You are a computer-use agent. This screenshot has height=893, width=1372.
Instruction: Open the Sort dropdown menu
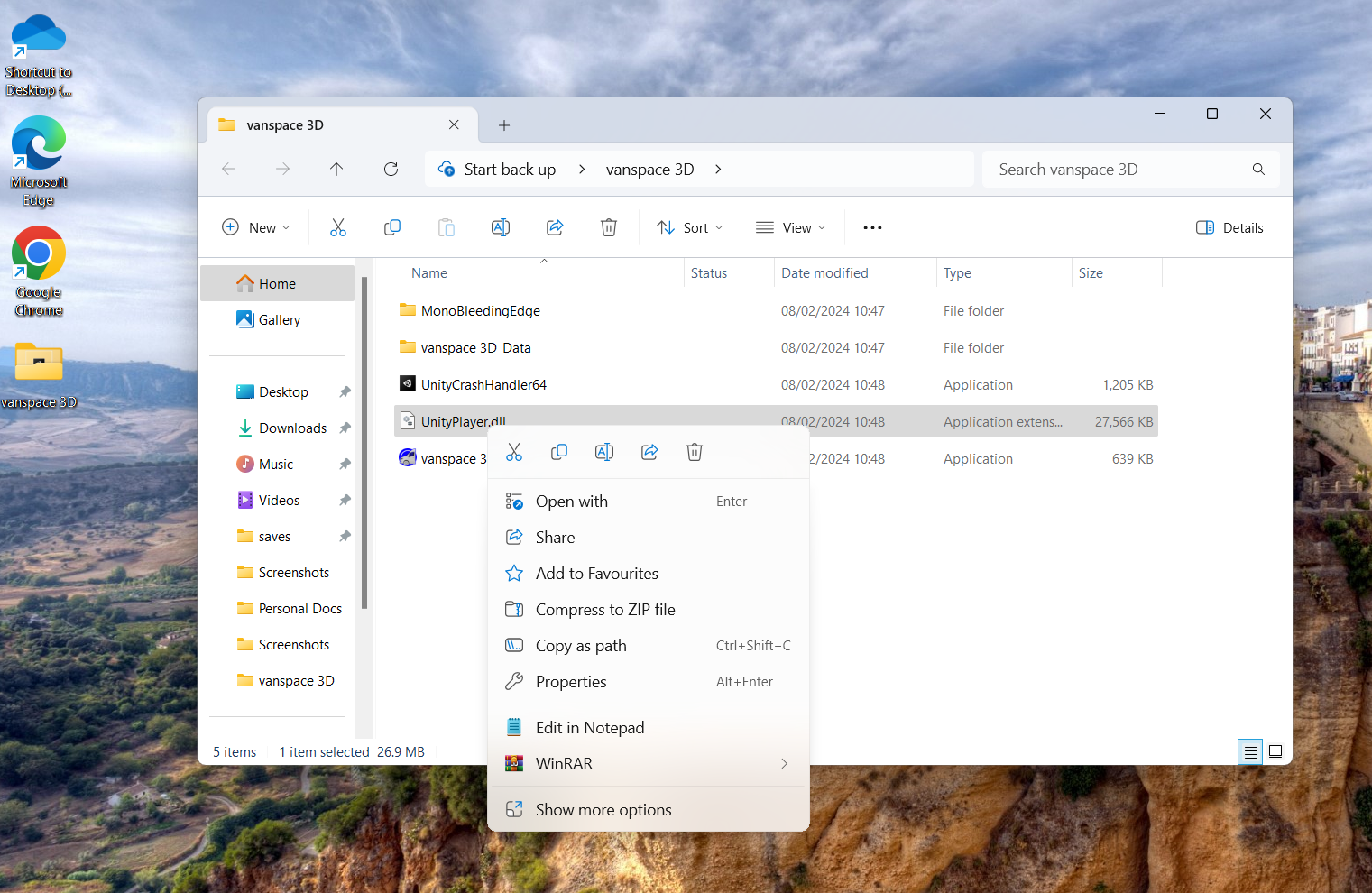(x=689, y=227)
